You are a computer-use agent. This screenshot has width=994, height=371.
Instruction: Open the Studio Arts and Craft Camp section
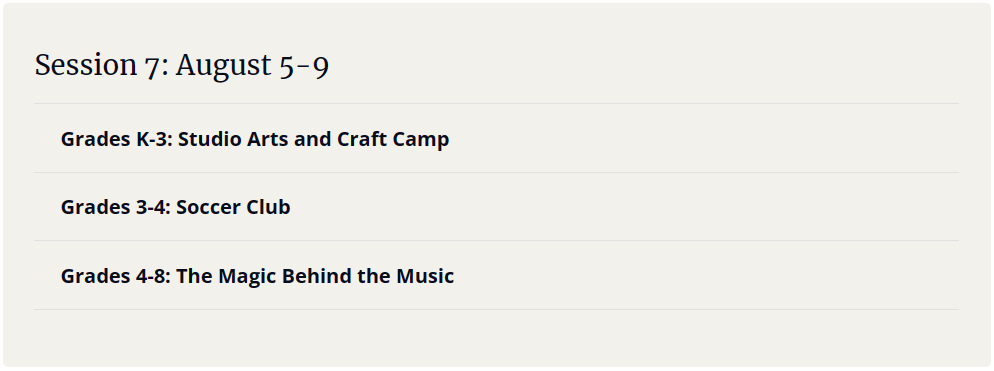[x=496, y=138]
